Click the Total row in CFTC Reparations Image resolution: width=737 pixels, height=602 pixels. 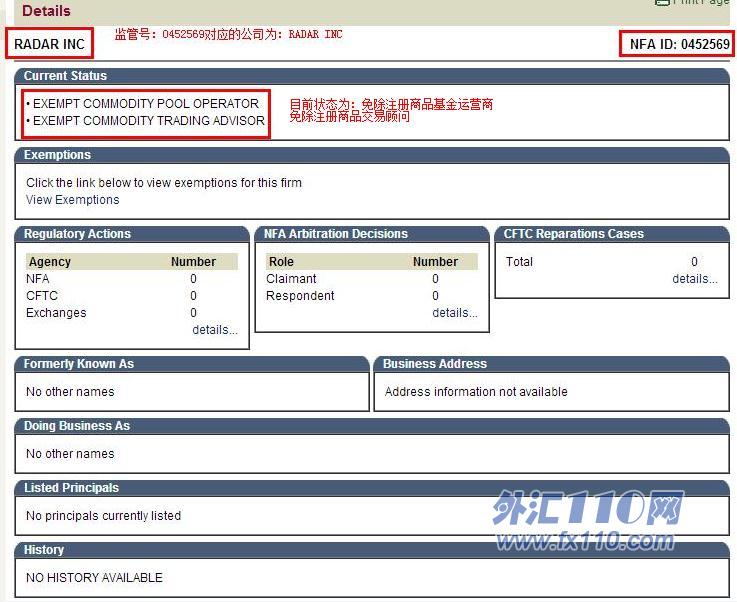[612, 262]
